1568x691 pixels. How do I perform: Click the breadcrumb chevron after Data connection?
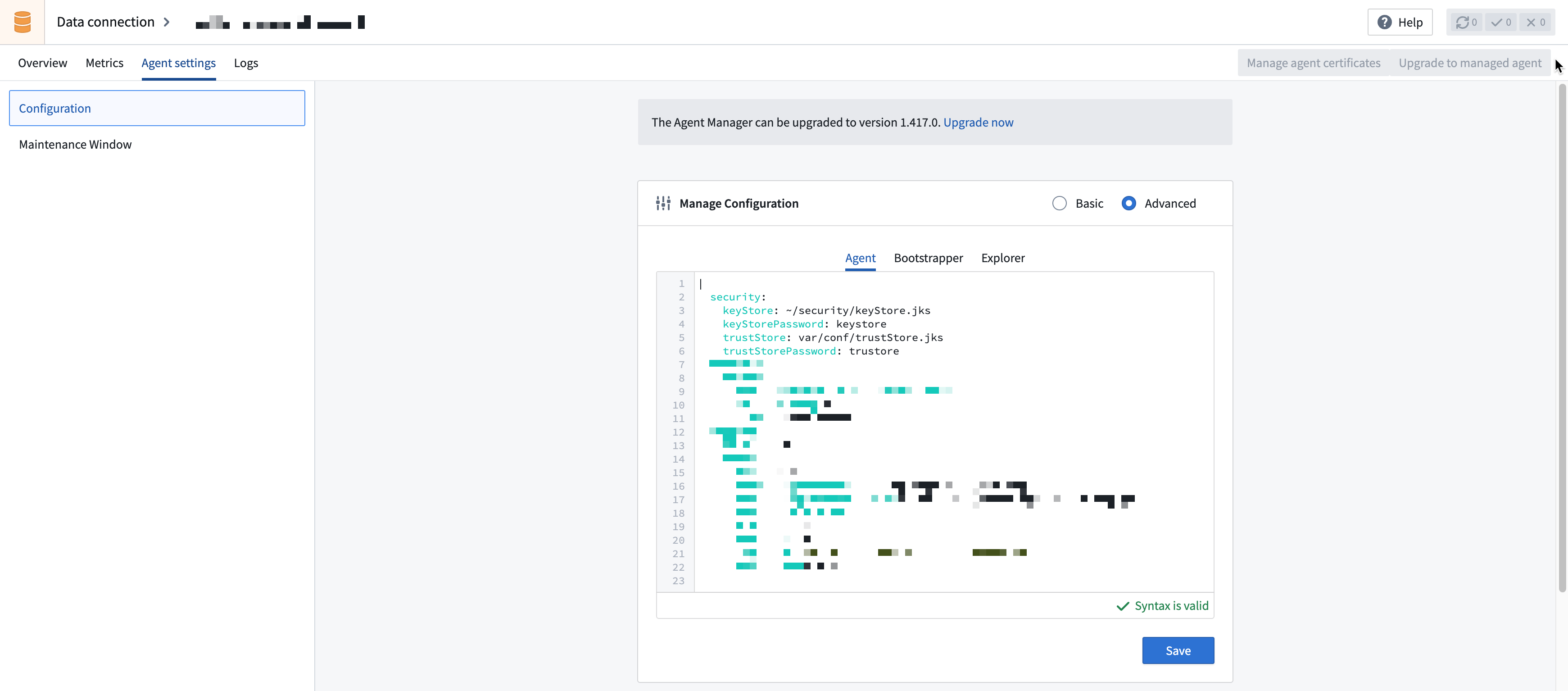(x=166, y=22)
